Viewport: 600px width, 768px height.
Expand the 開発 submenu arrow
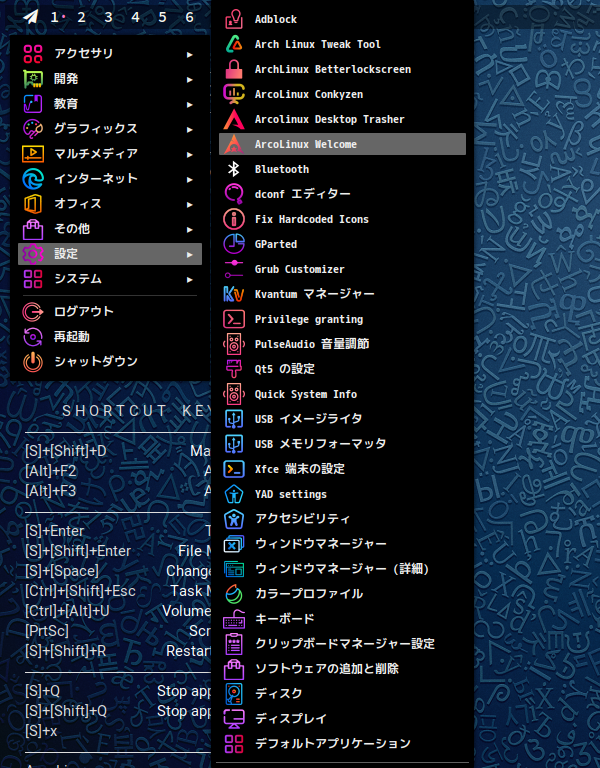[190, 79]
